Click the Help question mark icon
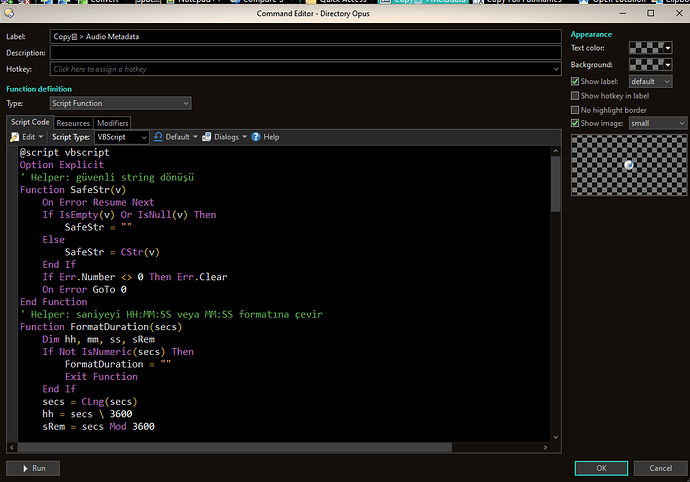The width and height of the screenshot is (690, 482). click(x=256, y=137)
